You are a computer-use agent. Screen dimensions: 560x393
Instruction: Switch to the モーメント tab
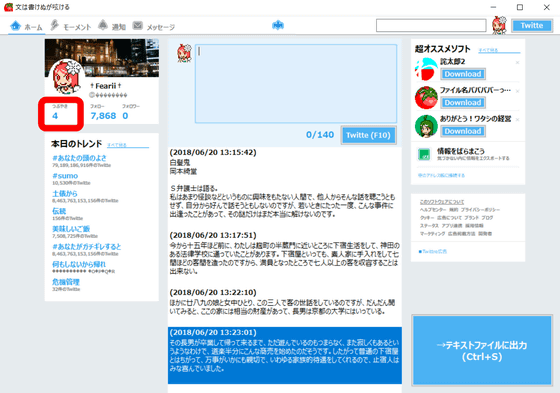pyautogui.click(x=70, y=26)
